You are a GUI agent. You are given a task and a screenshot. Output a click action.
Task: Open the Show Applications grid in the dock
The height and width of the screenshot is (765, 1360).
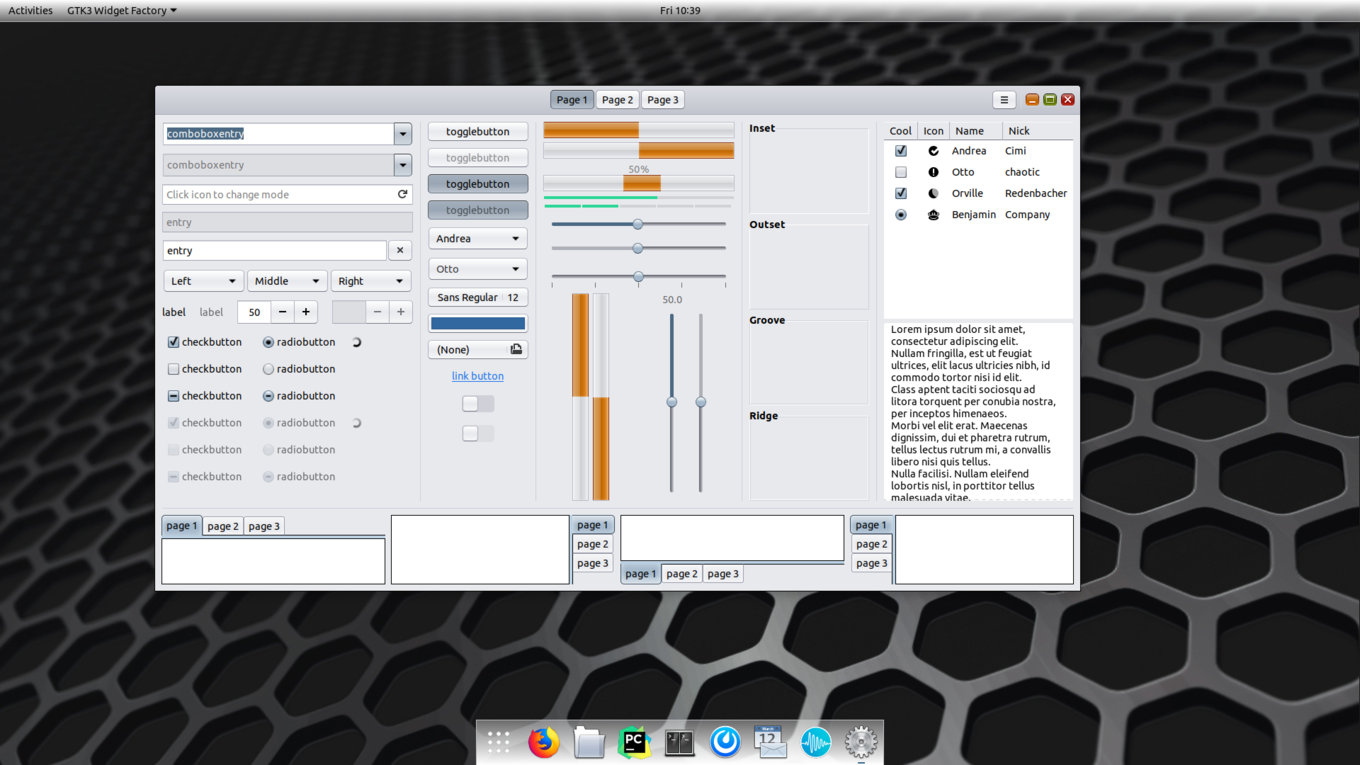pos(498,742)
